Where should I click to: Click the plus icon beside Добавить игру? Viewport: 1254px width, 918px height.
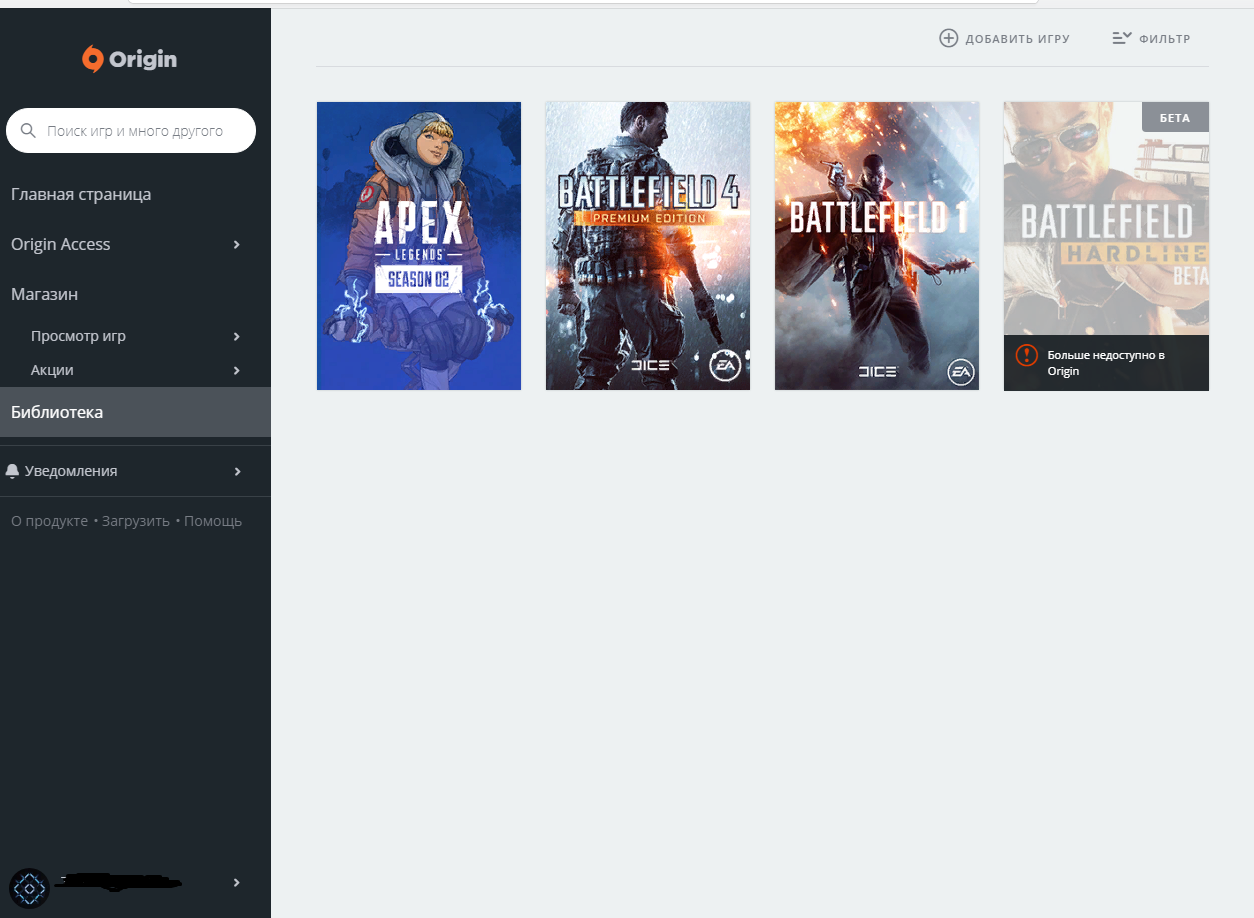pos(948,38)
